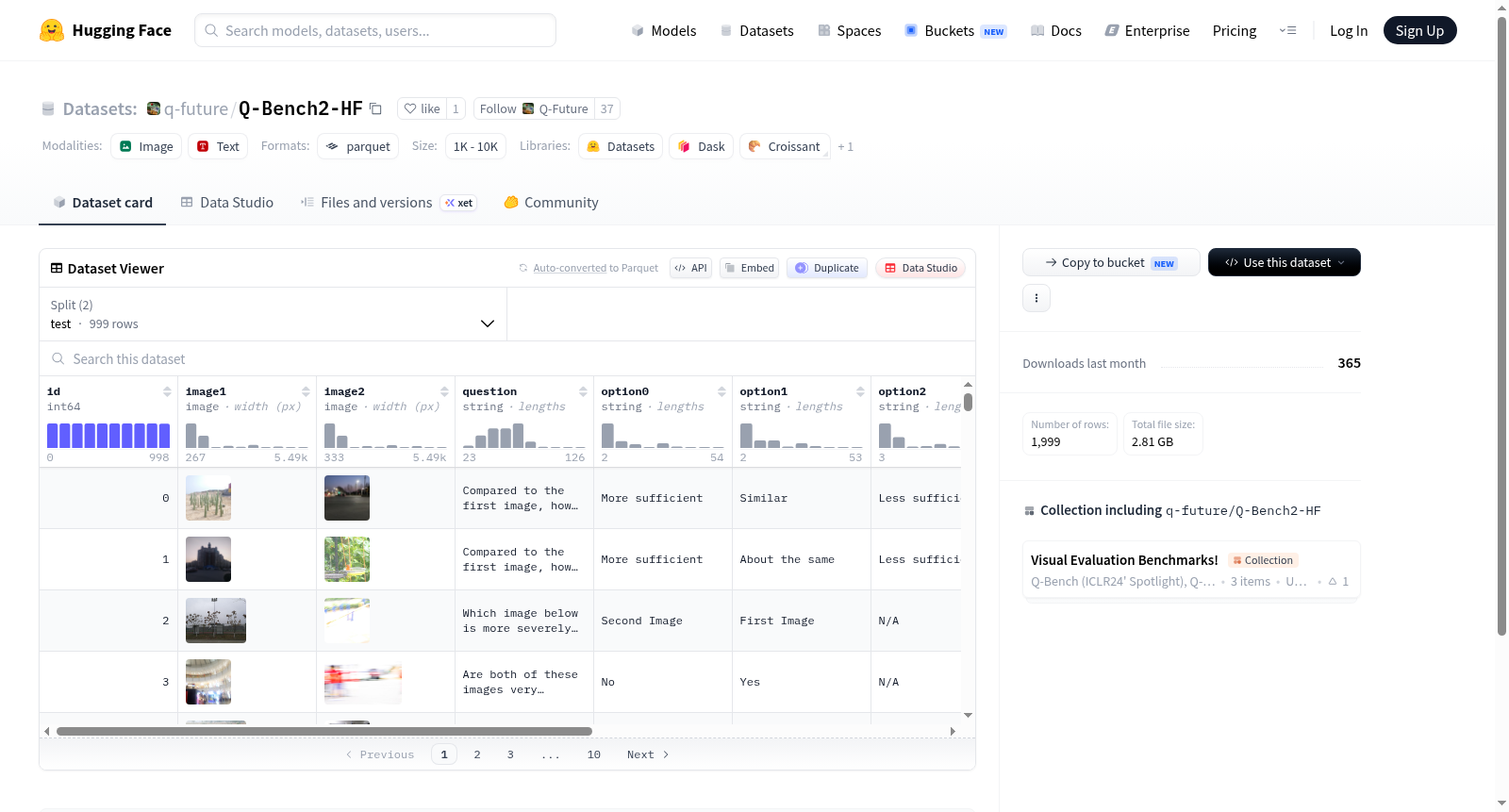The width and height of the screenshot is (1509, 812).
Task: Open the Use this dataset dropdown
Action: coord(1284,262)
